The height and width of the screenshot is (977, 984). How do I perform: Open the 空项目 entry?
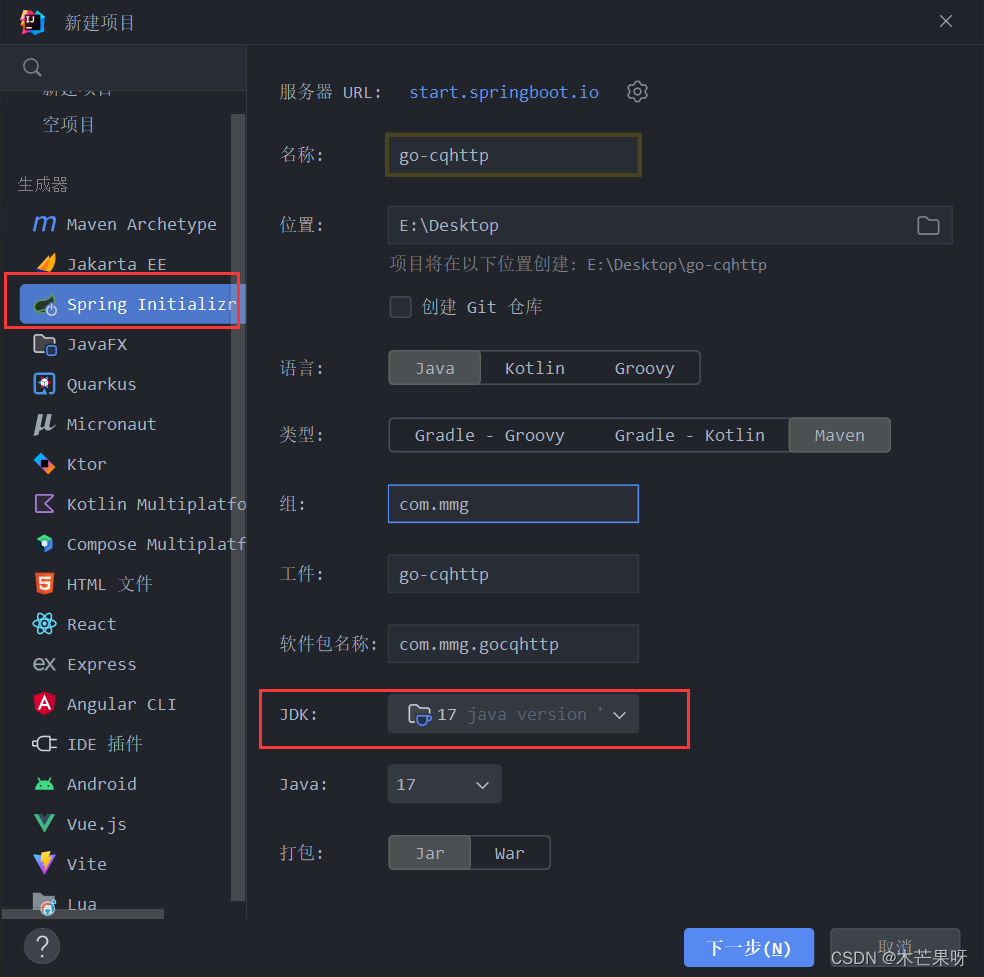point(69,125)
